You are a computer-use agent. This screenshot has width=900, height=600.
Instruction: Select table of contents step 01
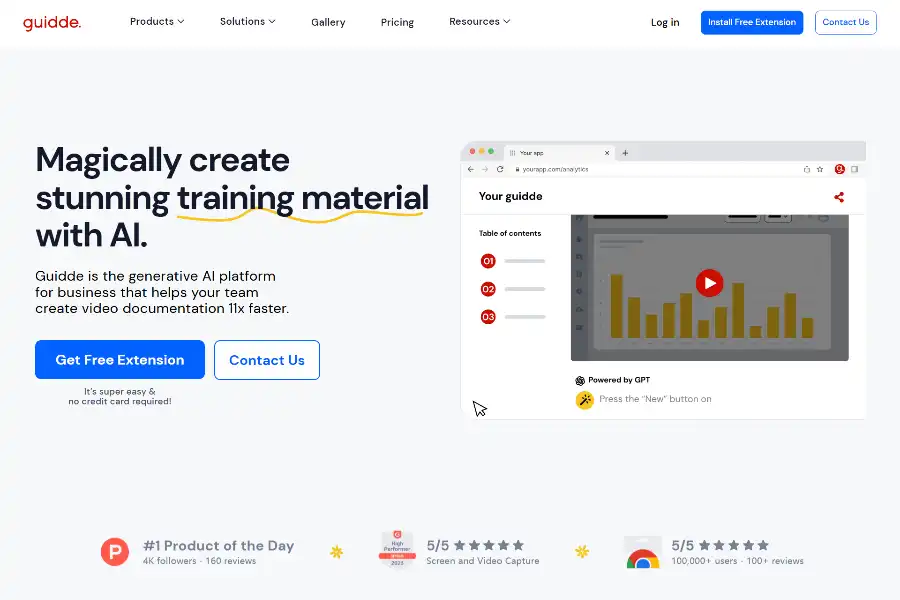coord(488,261)
